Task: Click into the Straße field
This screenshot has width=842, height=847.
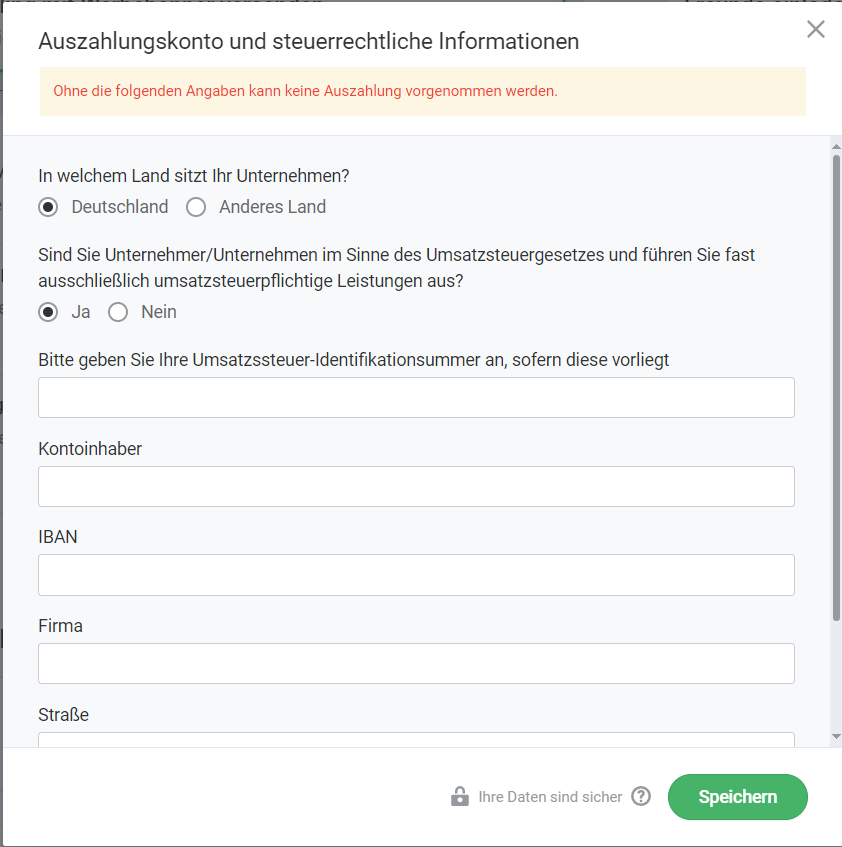Action: (x=416, y=740)
